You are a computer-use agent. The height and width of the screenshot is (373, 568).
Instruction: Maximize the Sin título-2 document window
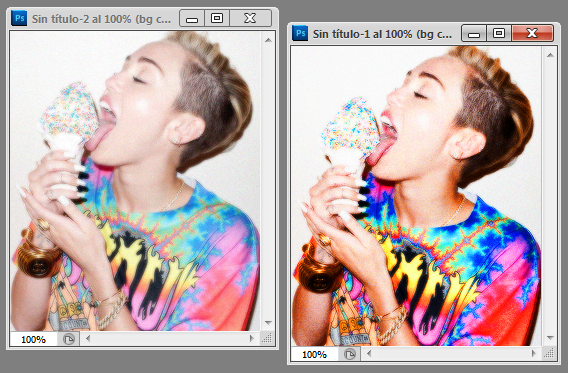[217, 18]
